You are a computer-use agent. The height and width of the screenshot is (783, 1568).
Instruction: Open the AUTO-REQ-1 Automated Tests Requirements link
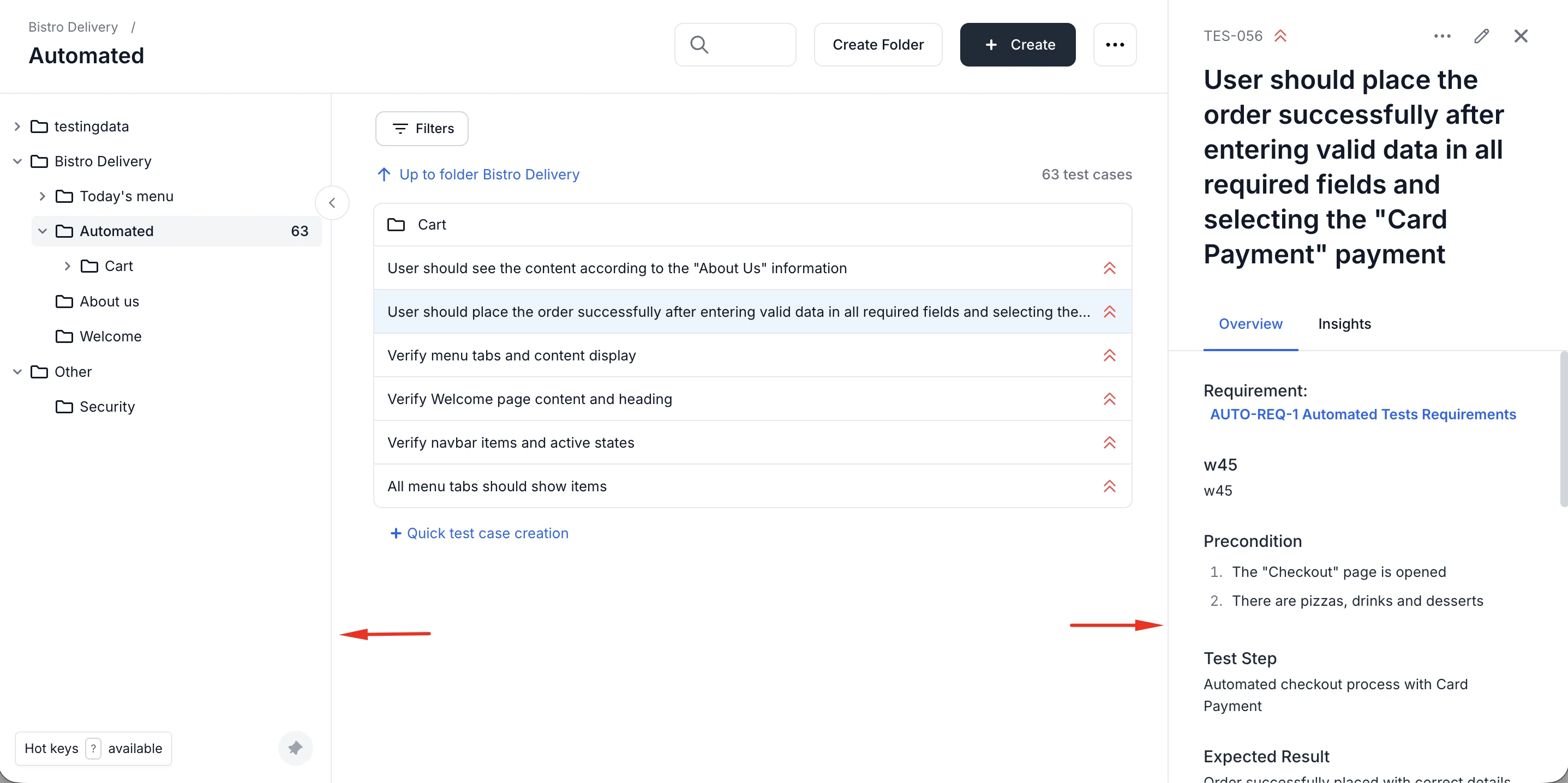[x=1362, y=414]
